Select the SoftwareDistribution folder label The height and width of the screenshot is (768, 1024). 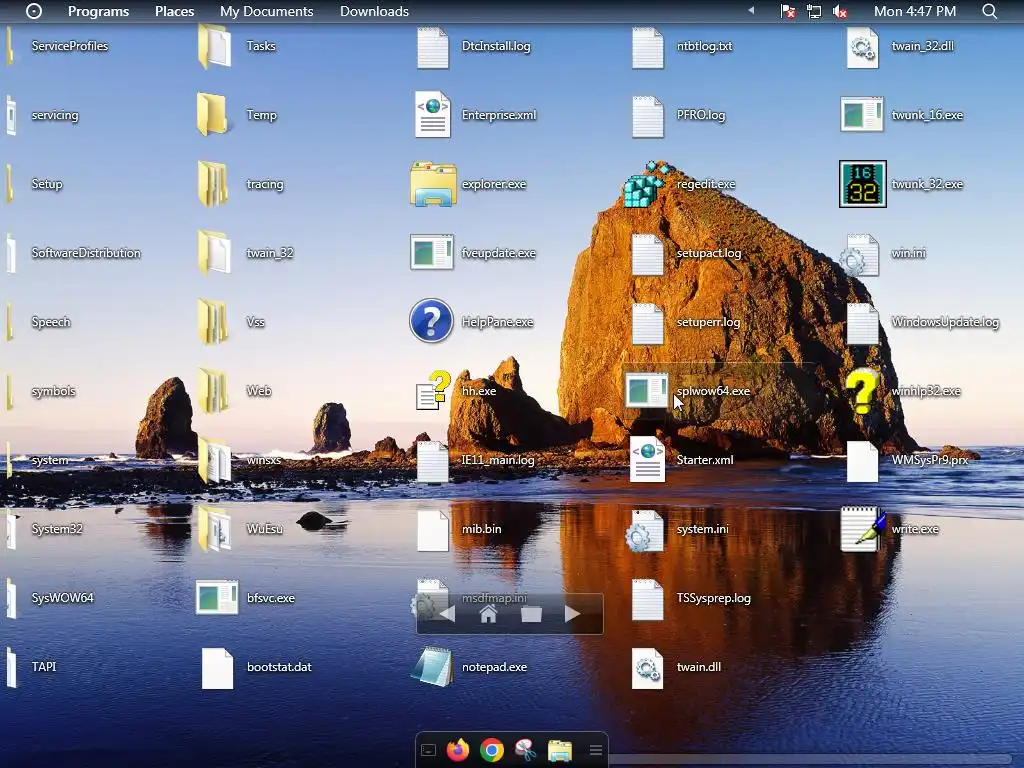[x=86, y=253]
